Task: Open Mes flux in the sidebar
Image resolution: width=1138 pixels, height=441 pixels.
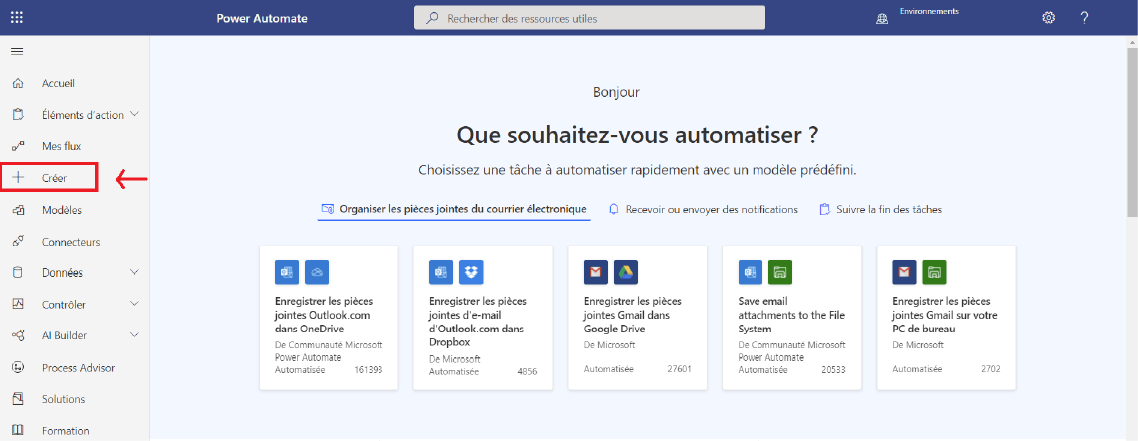Action: (61, 146)
